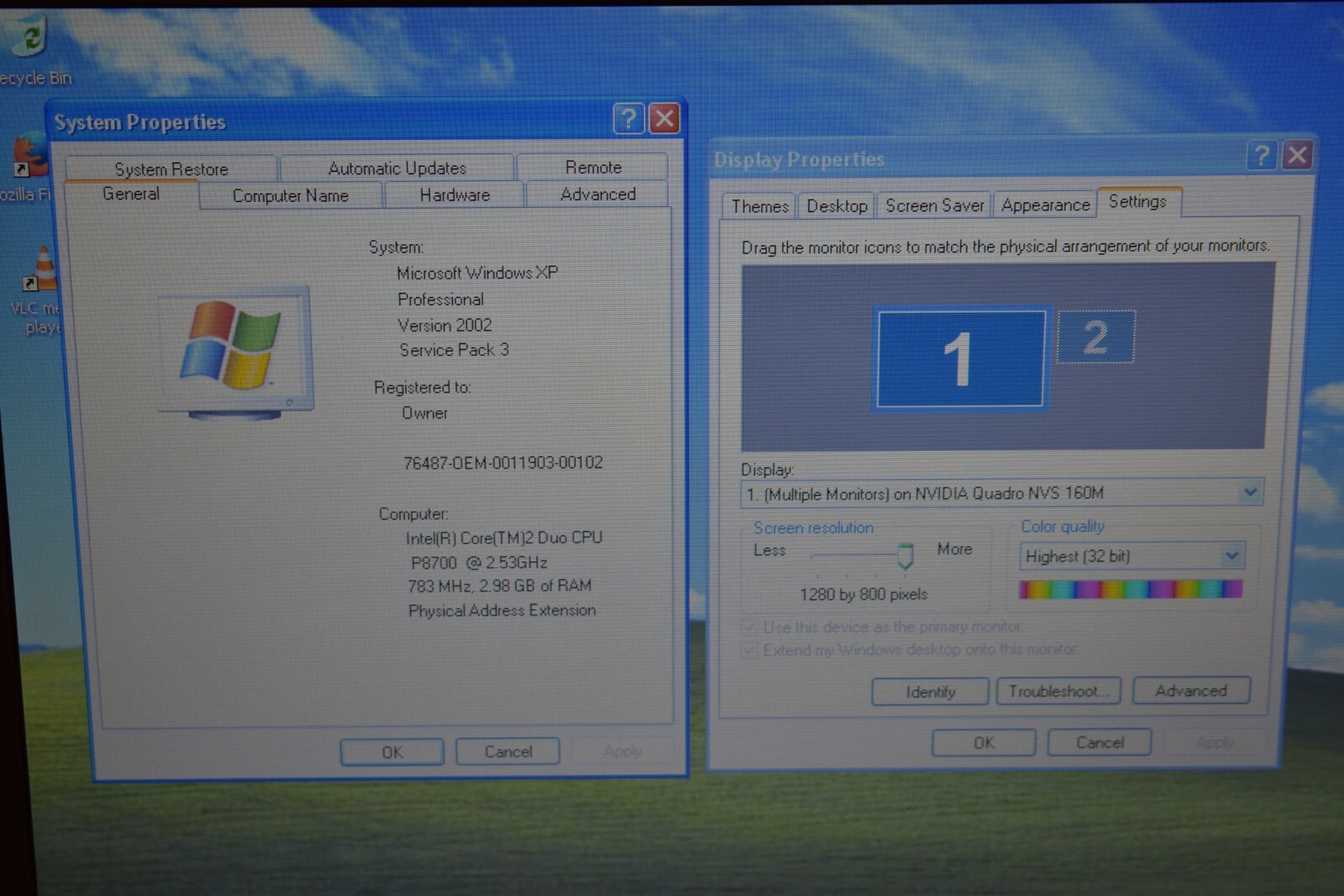
Task: Click OK in Display Properties
Action: pyautogui.click(x=984, y=742)
